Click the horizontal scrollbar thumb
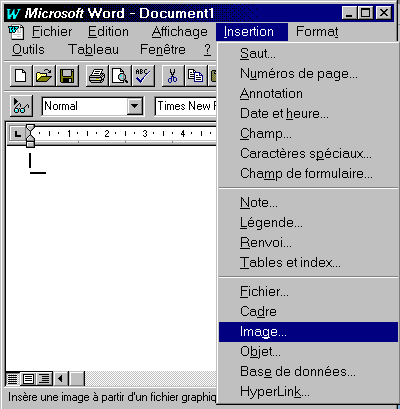The width and height of the screenshot is (400, 409). [77, 379]
